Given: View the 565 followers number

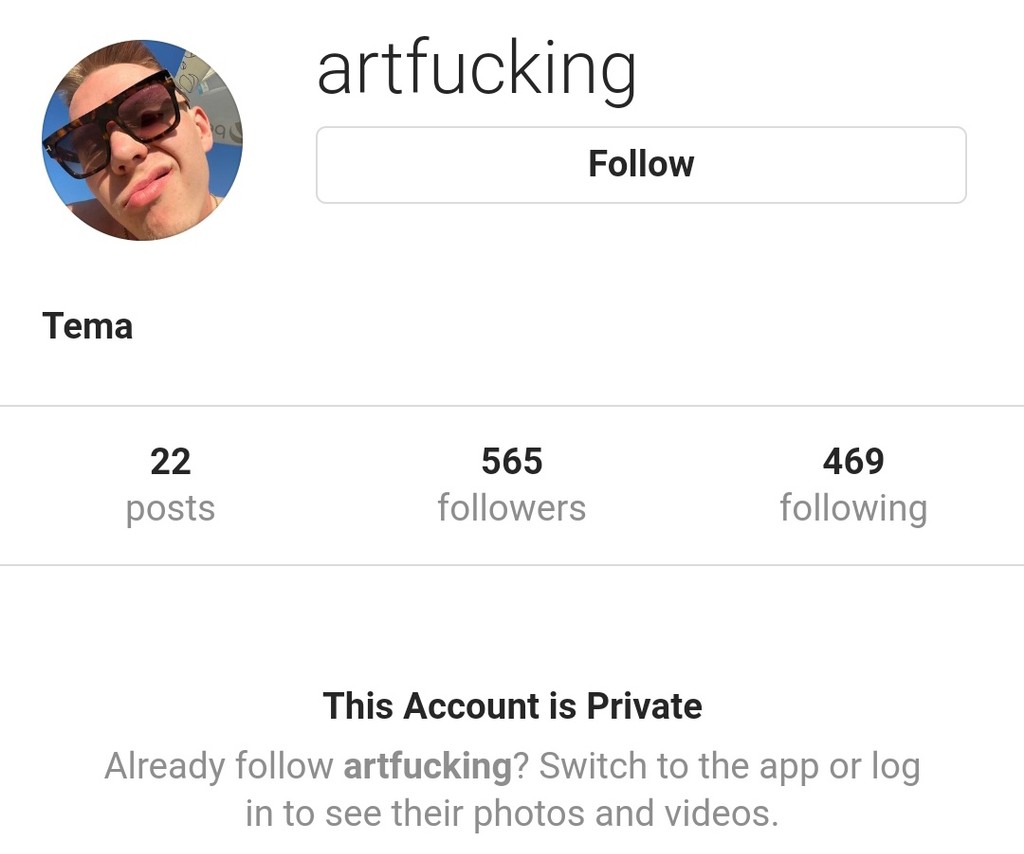Looking at the screenshot, I should pyautogui.click(x=512, y=462).
